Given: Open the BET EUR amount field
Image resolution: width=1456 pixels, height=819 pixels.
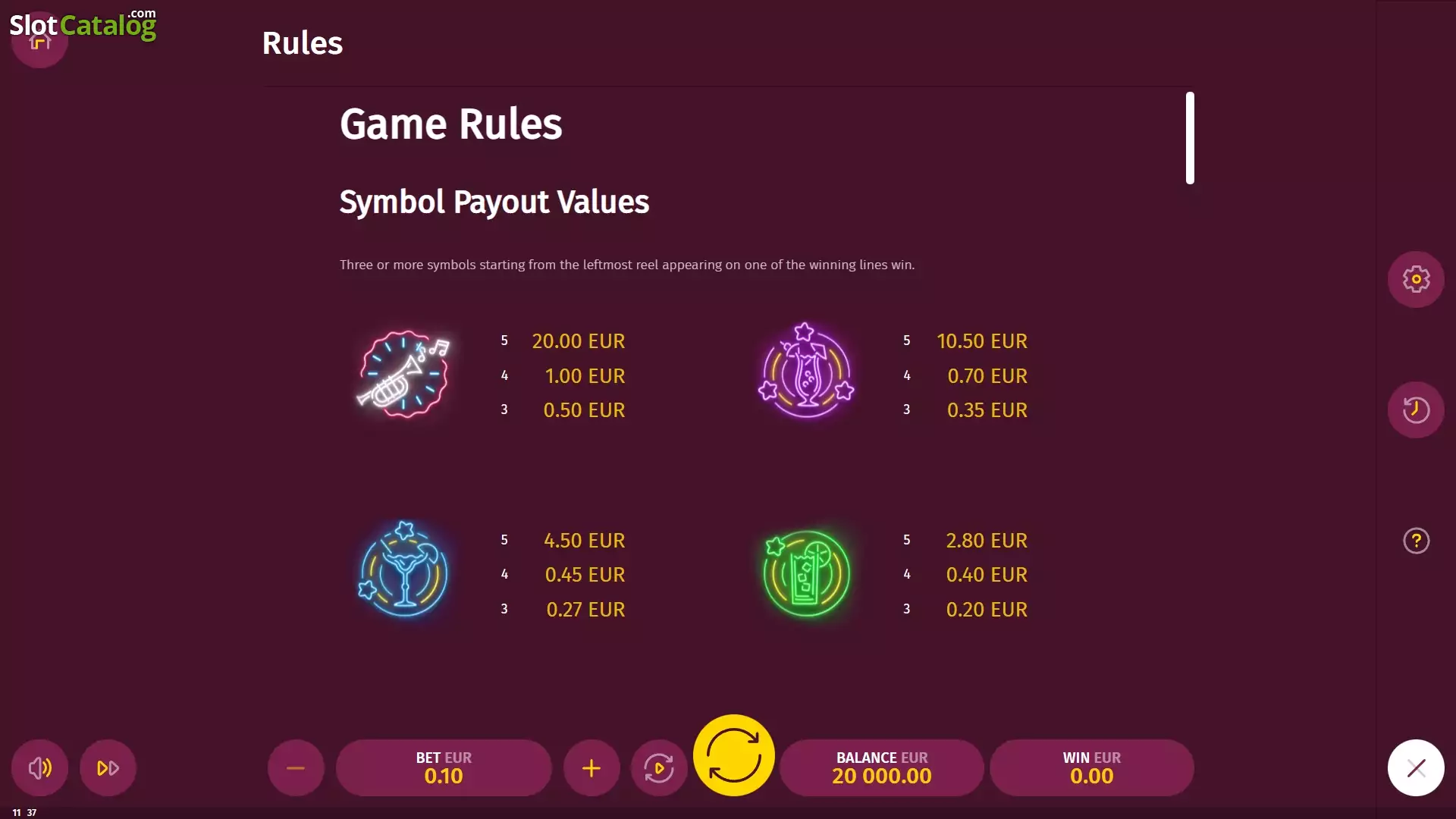Looking at the screenshot, I should click(x=444, y=768).
